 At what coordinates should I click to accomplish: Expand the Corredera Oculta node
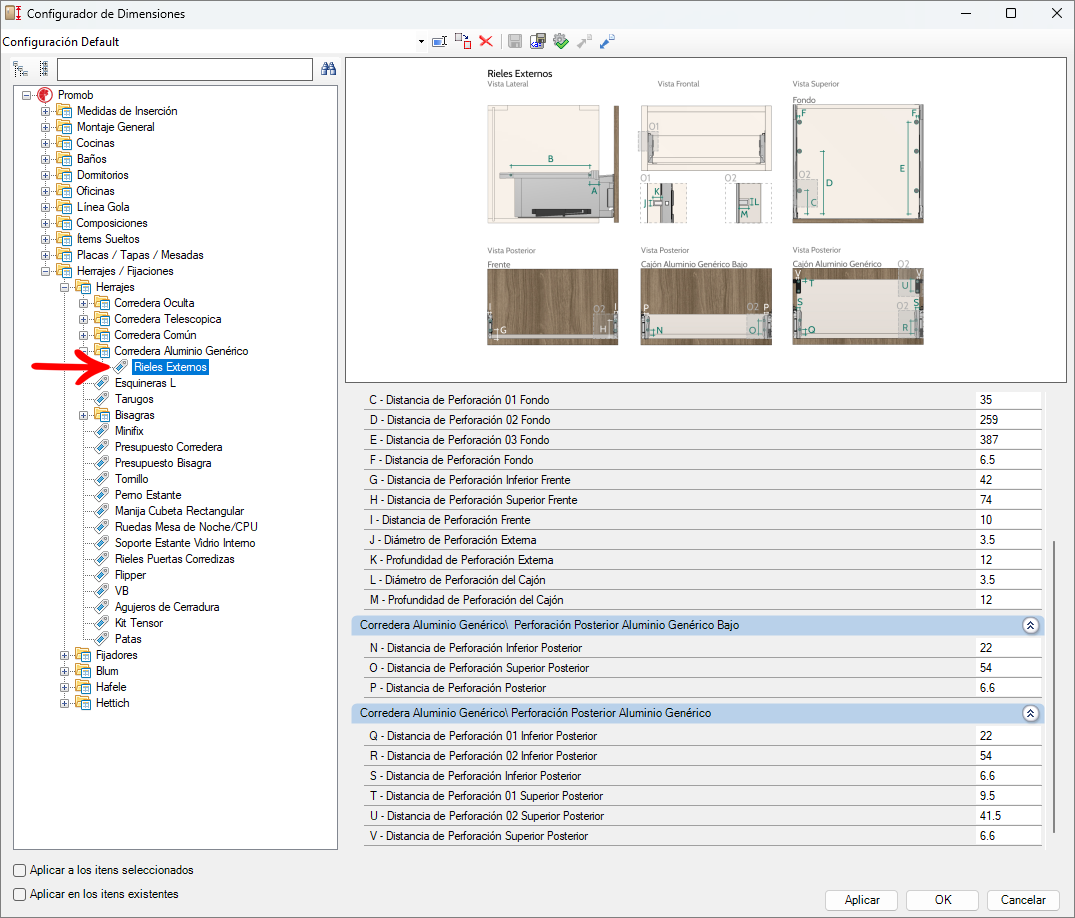(84, 302)
